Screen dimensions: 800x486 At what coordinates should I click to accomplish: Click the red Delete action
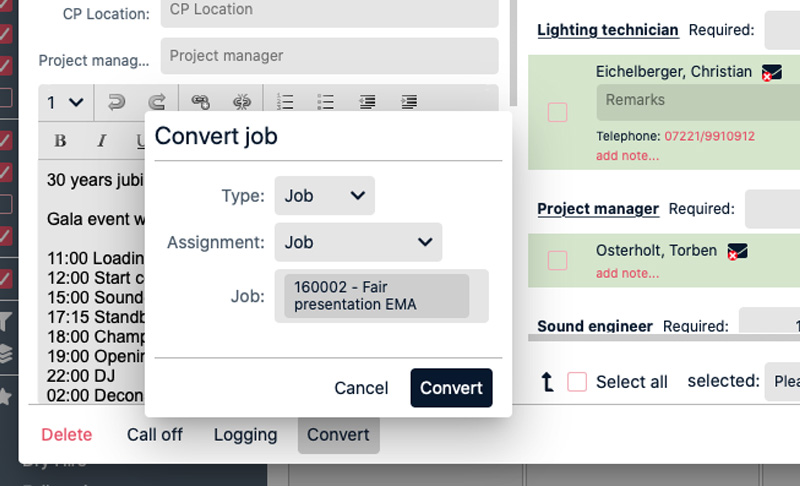click(66, 435)
